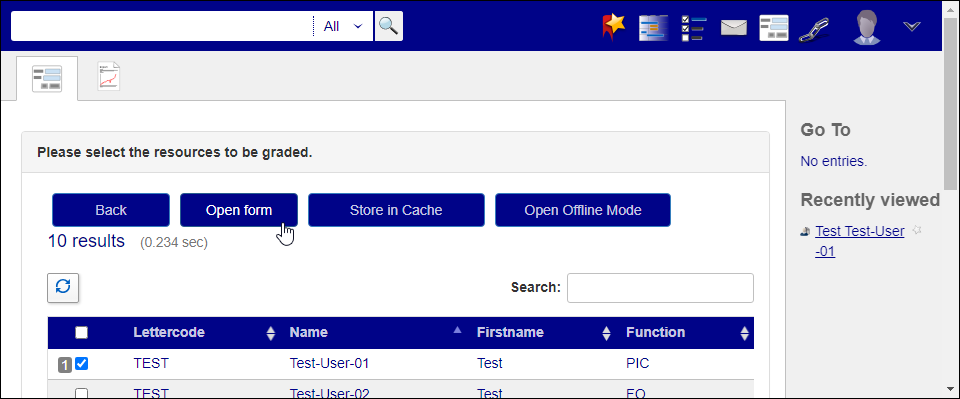
Task: Click 'No entries.' under Go To
Action: (834, 162)
